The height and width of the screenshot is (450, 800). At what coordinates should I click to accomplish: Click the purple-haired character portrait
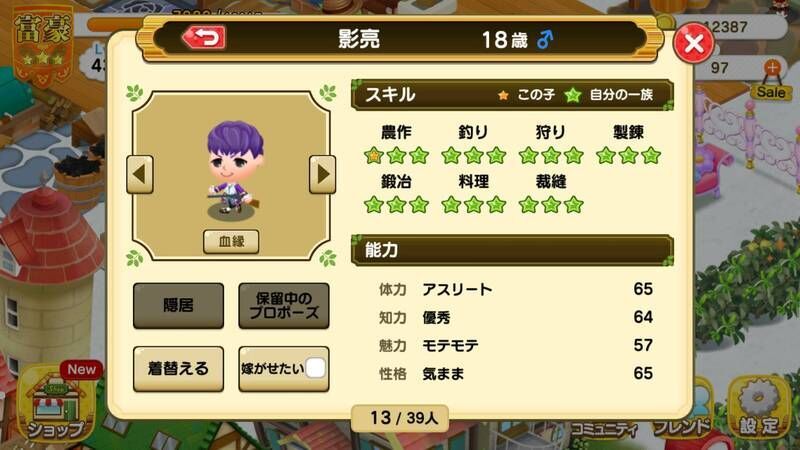(x=234, y=168)
